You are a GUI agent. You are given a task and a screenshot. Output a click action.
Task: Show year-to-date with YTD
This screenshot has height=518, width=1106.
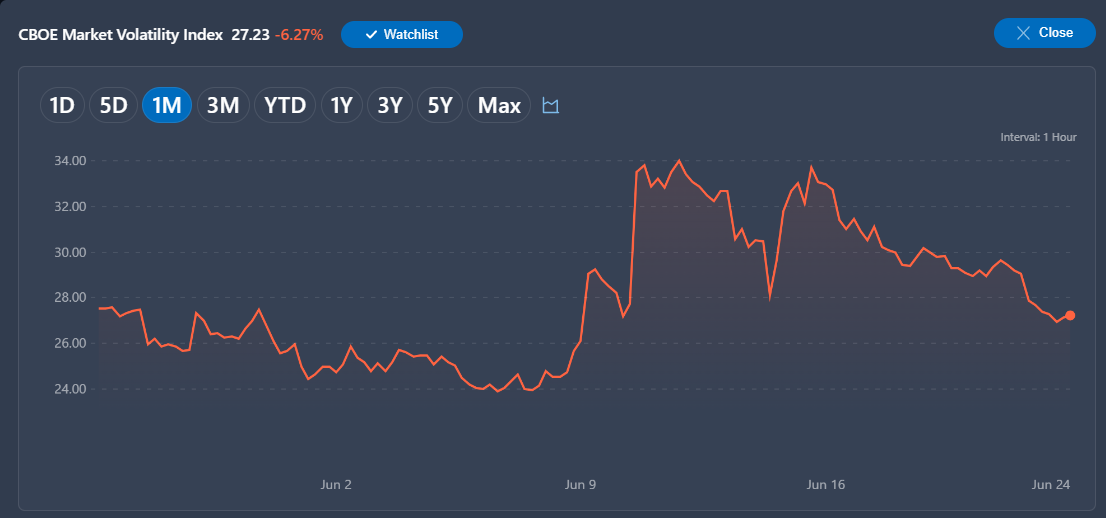[285, 105]
